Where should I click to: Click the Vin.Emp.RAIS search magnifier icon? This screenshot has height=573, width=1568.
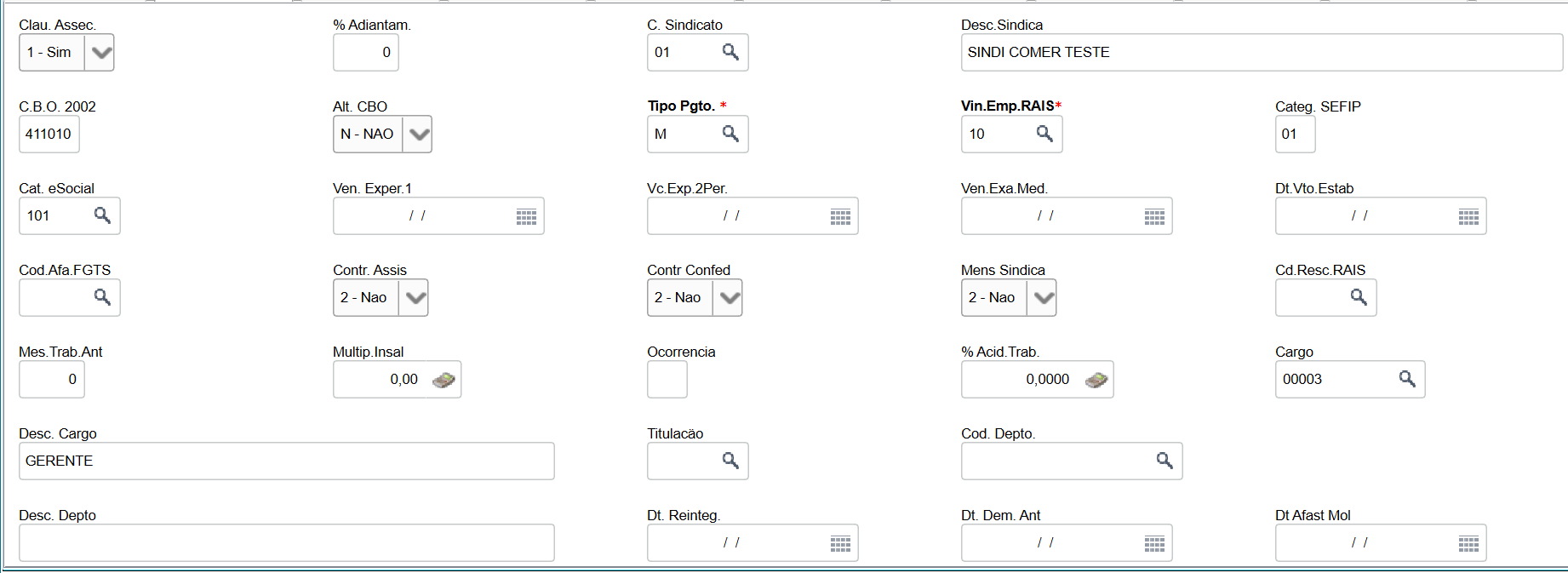tap(1044, 134)
